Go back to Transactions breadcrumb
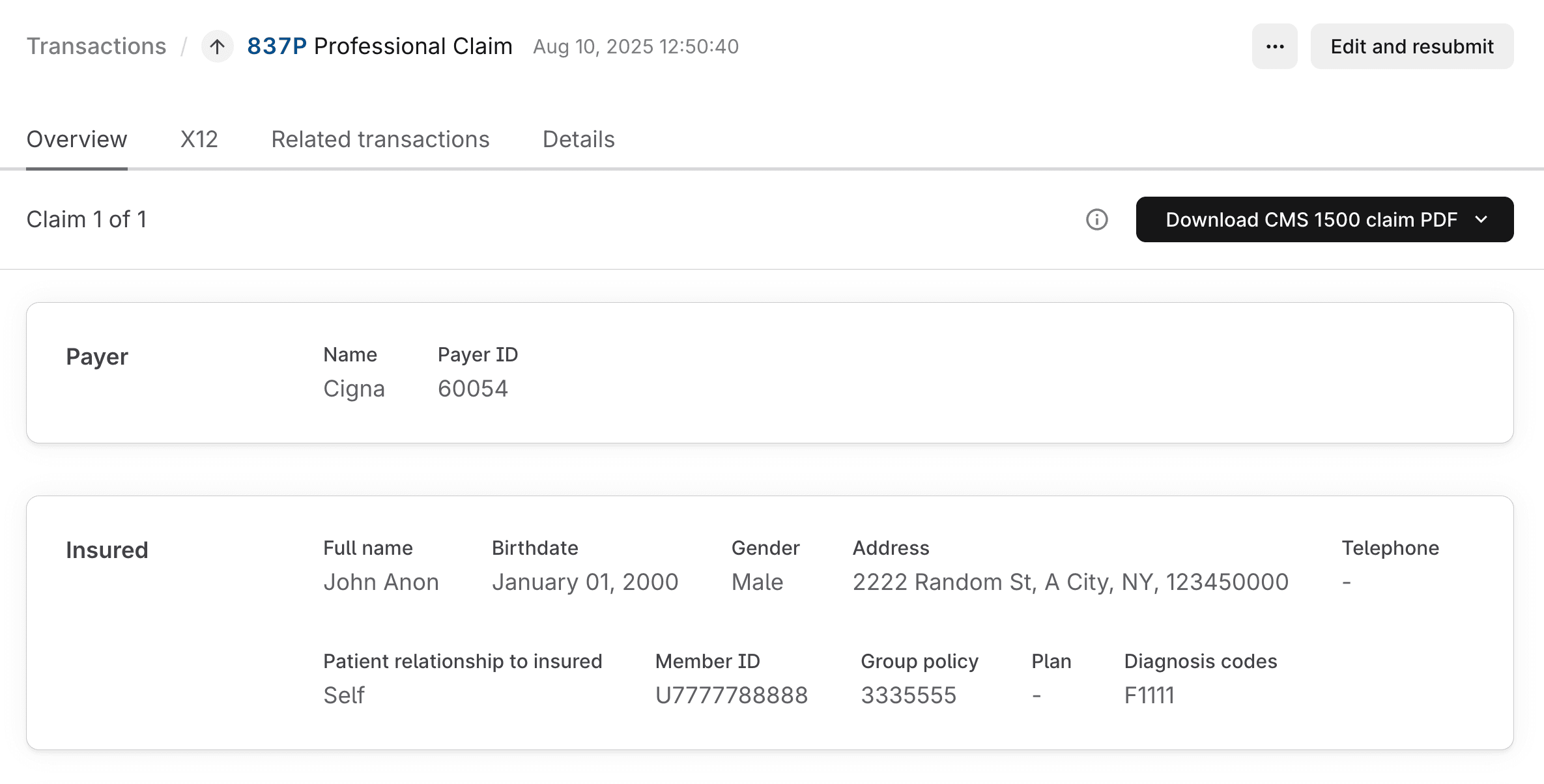 point(96,47)
